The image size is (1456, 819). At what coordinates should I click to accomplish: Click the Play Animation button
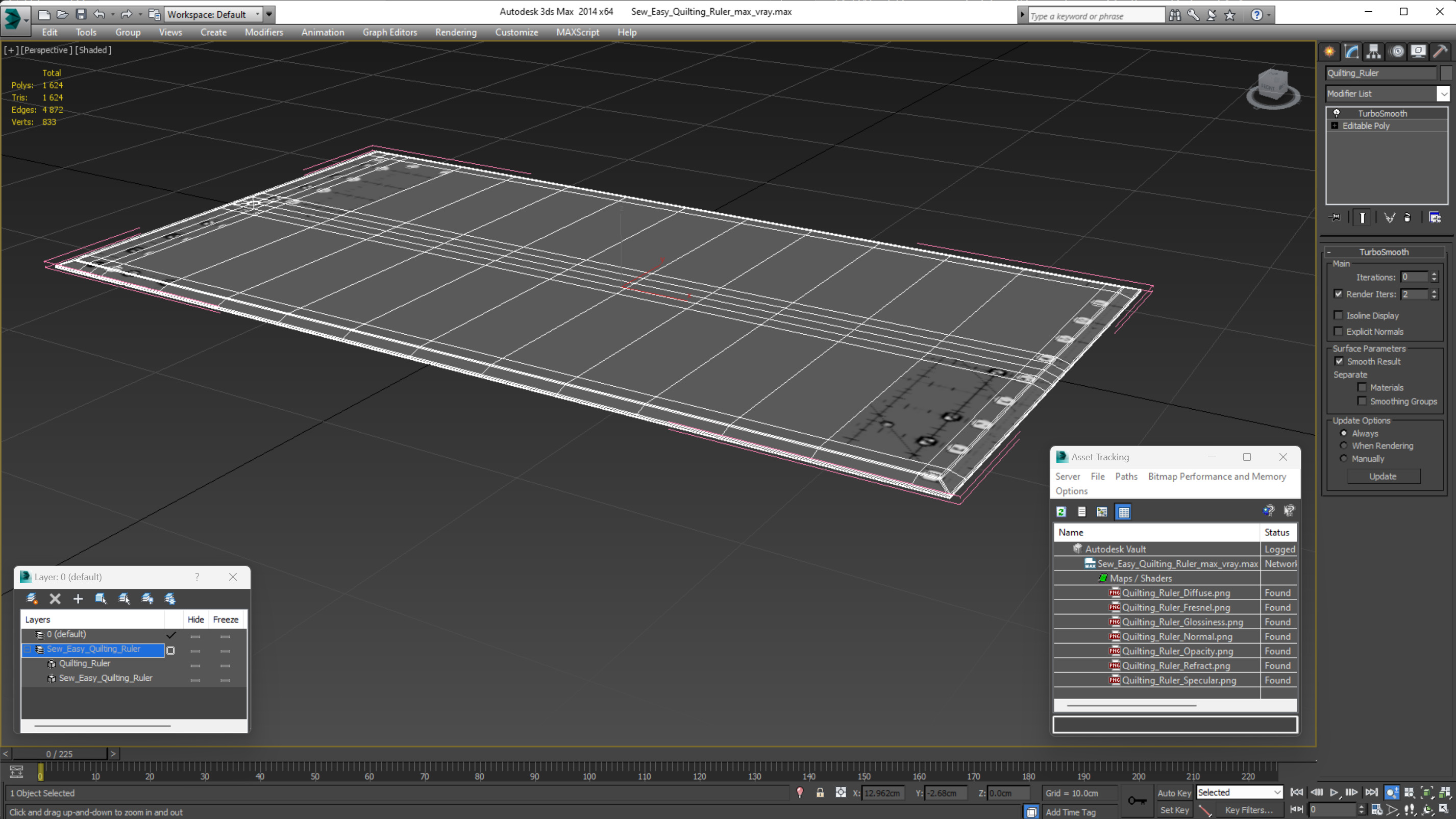[x=1334, y=792]
